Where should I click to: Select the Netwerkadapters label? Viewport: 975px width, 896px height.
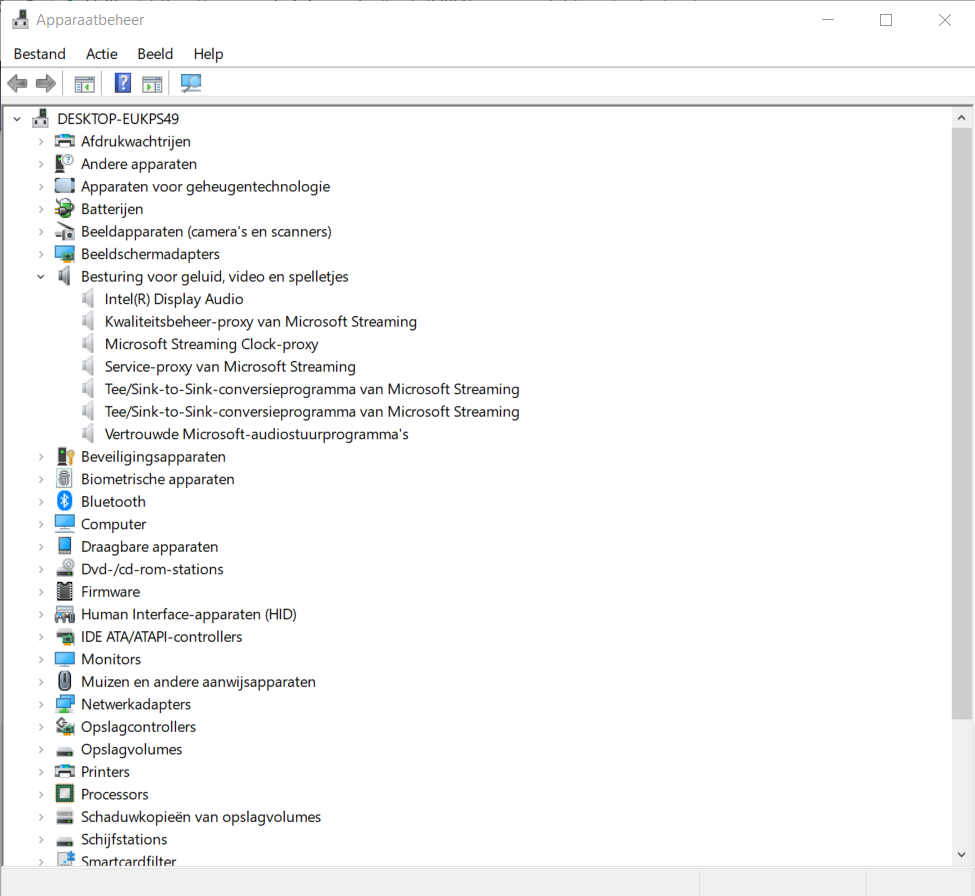click(136, 704)
